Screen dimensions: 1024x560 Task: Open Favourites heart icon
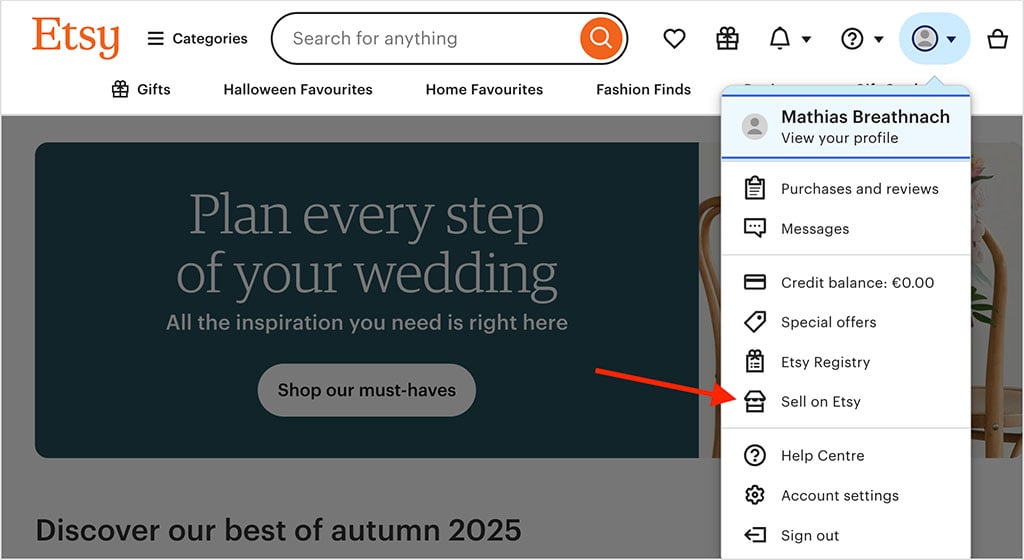coord(675,39)
